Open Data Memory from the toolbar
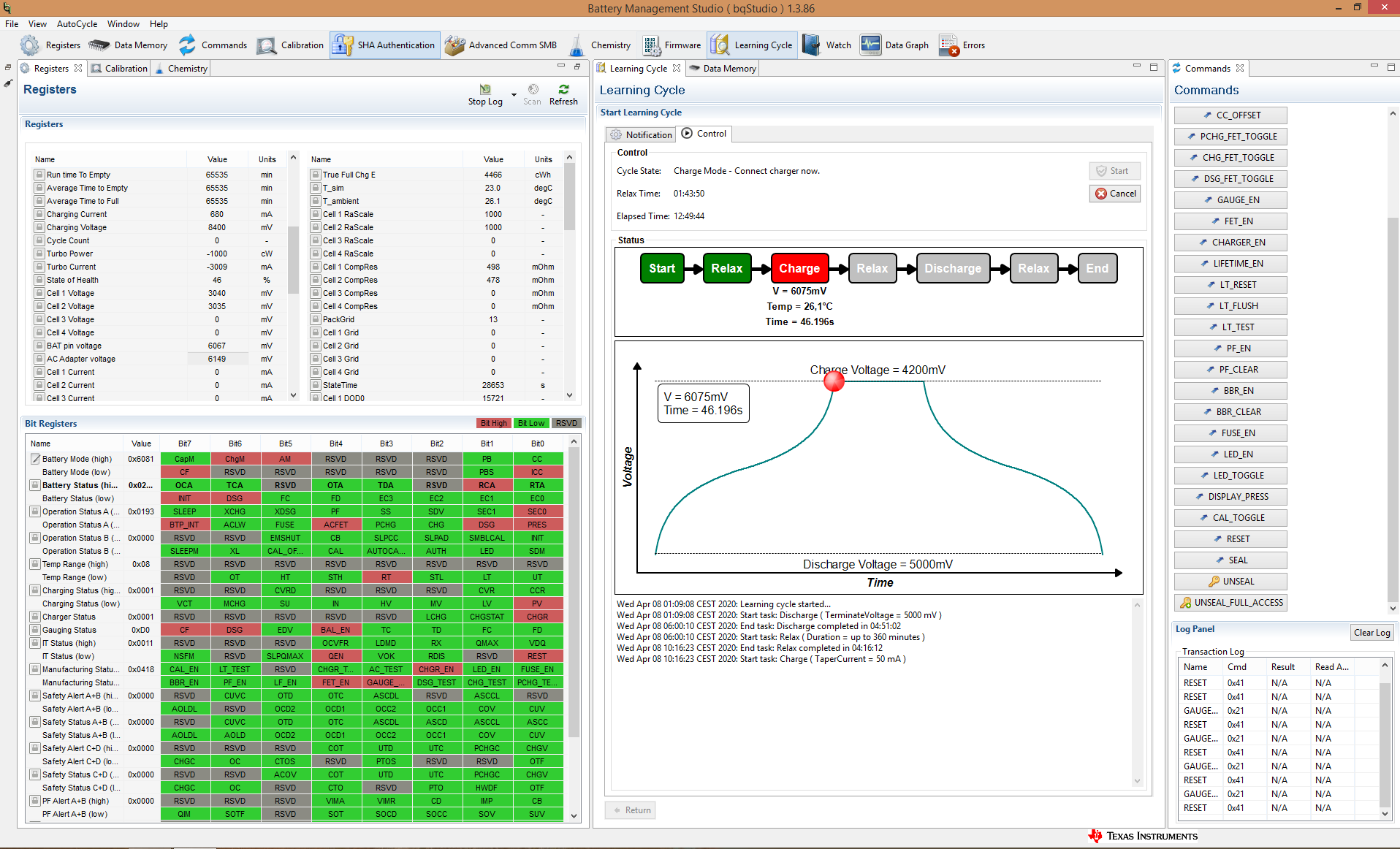This screenshot has height=849, width=1400. coord(129,45)
